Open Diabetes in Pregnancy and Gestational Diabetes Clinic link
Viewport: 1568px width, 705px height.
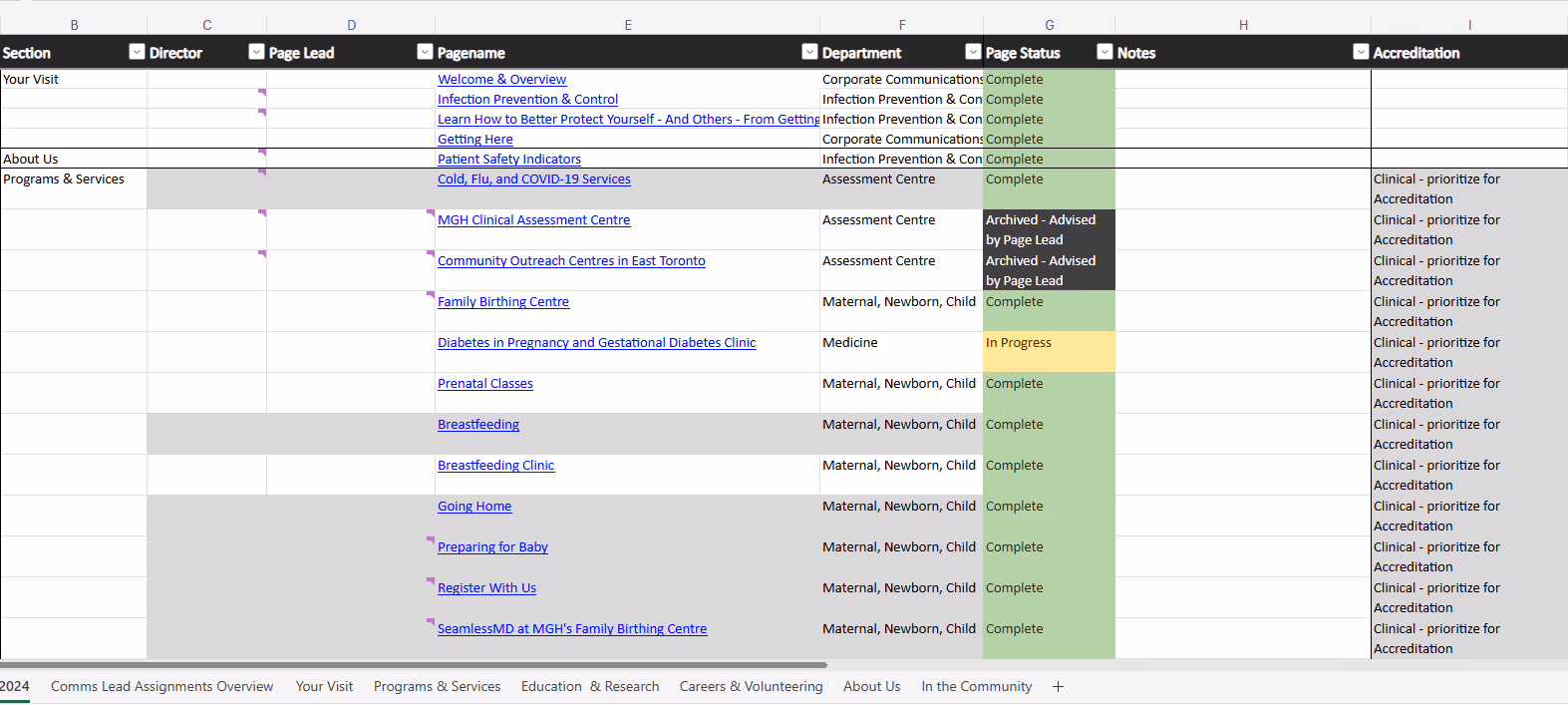[x=596, y=342]
